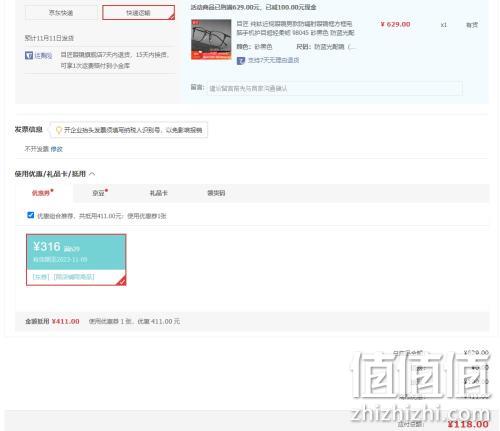Click the 7-day return icon under the product
500x431 pixels.
coord(241,61)
